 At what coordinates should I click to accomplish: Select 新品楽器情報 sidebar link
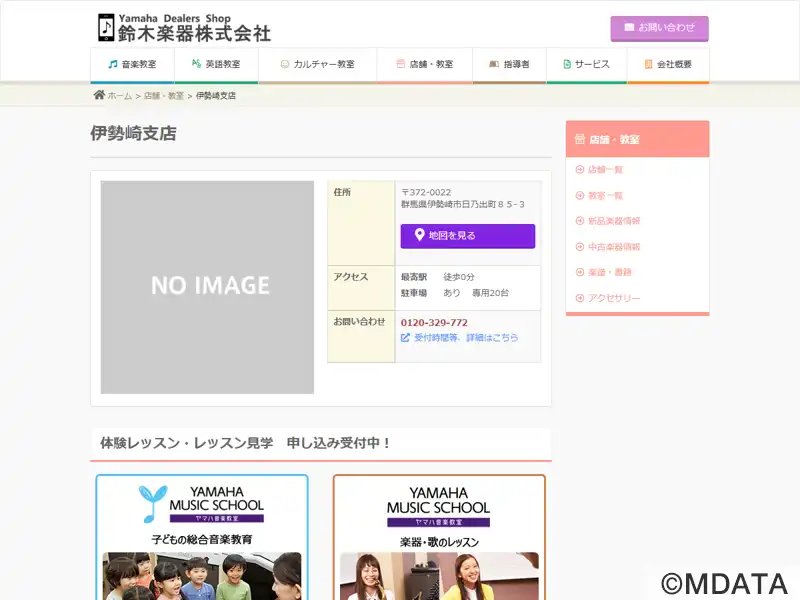(613, 221)
